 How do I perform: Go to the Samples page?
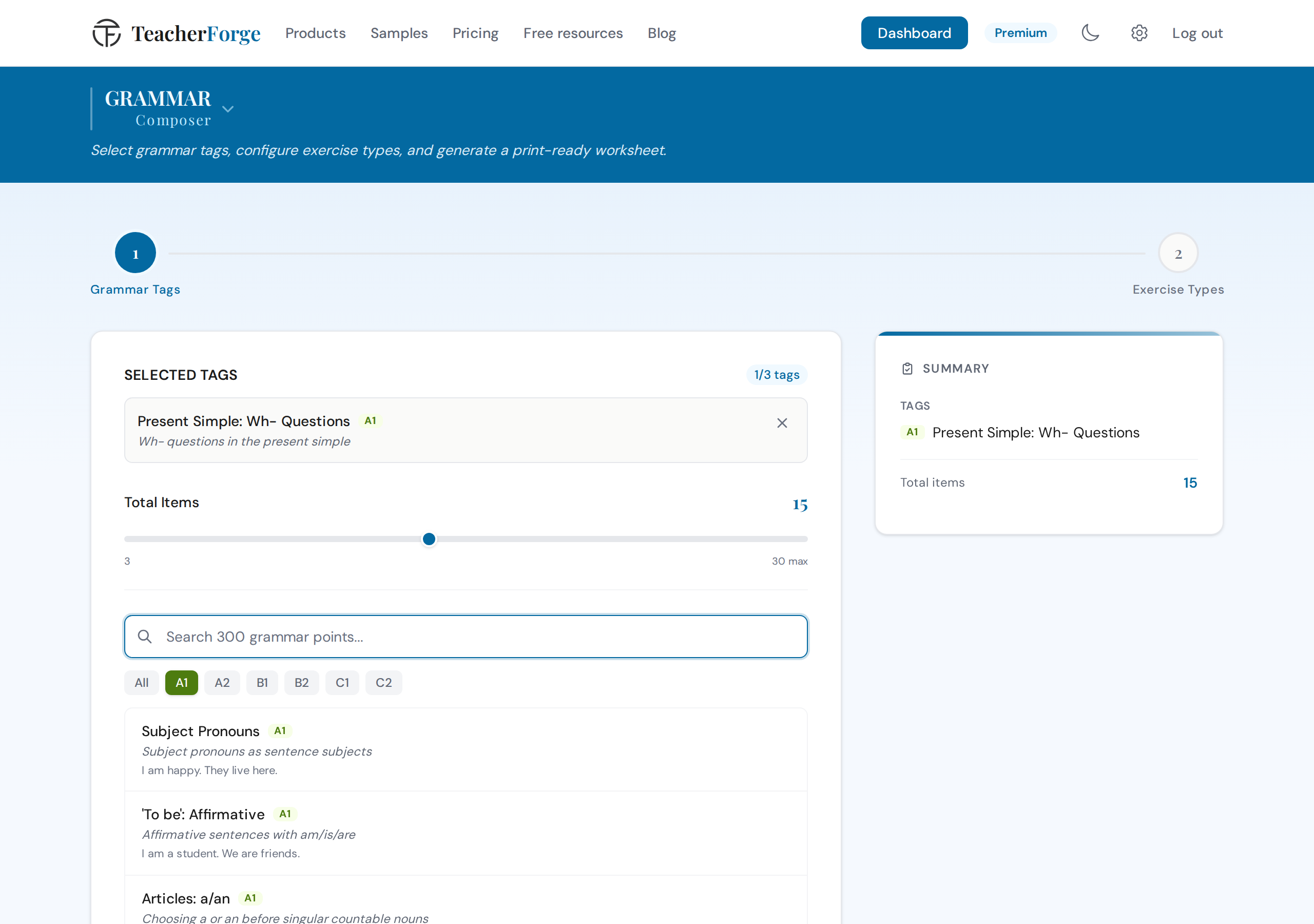[399, 33]
